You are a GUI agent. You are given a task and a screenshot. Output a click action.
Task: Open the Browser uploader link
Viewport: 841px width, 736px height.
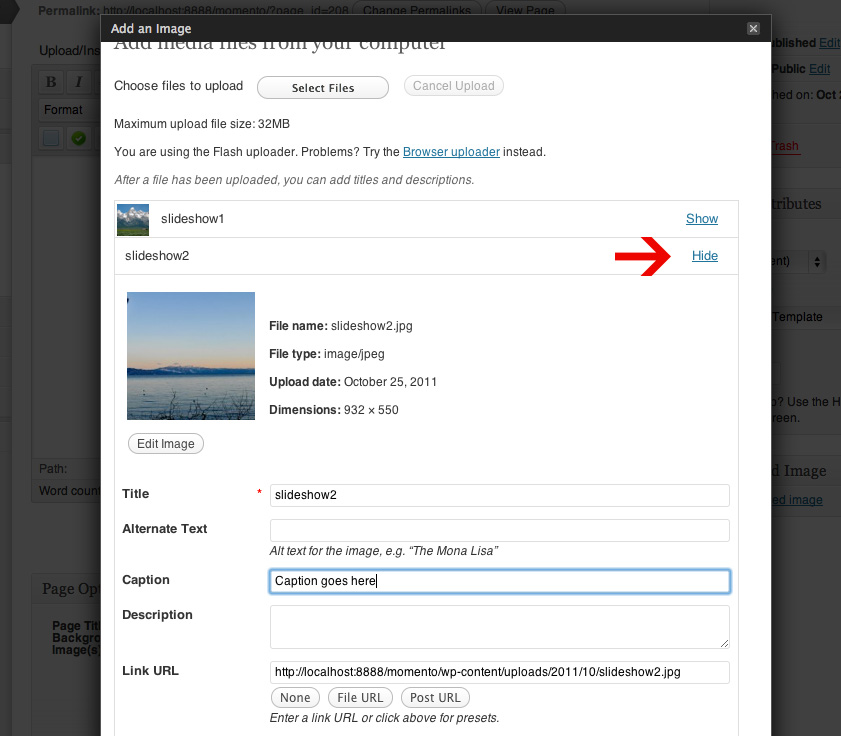pyautogui.click(x=451, y=152)
